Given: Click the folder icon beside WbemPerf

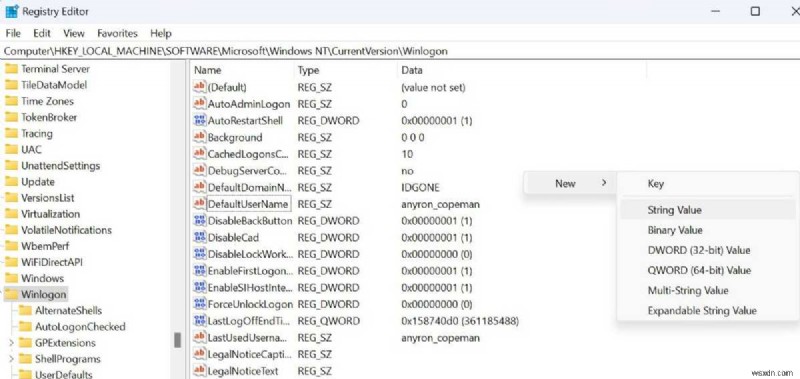Looking at the screenshot, I should pyautogui.click(x=11, y=246).
